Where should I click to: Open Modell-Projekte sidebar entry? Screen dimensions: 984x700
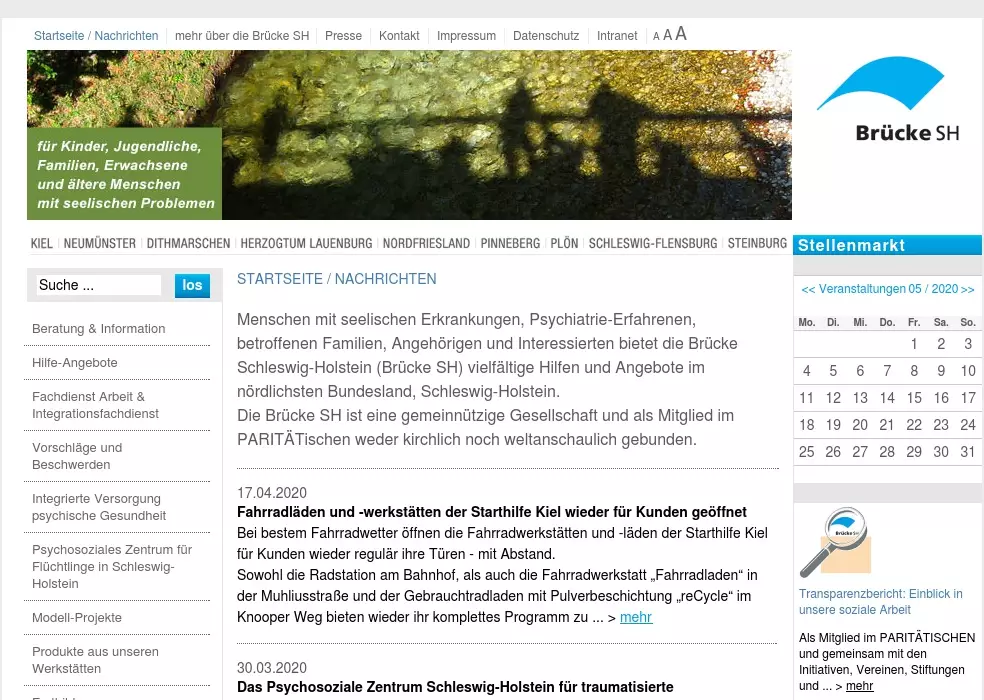click(77, 617)
